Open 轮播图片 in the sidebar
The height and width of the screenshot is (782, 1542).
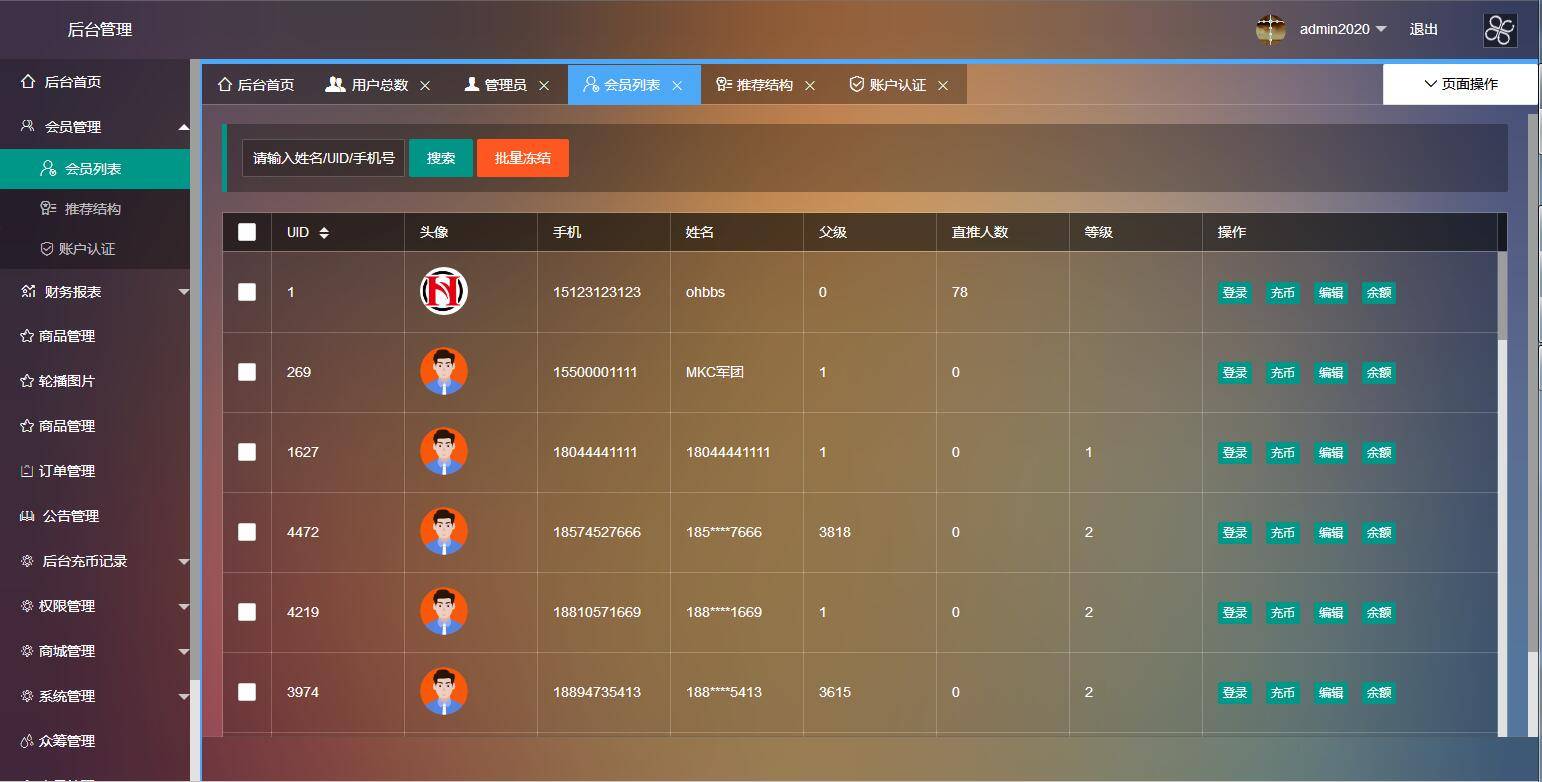tap(66, 381)
